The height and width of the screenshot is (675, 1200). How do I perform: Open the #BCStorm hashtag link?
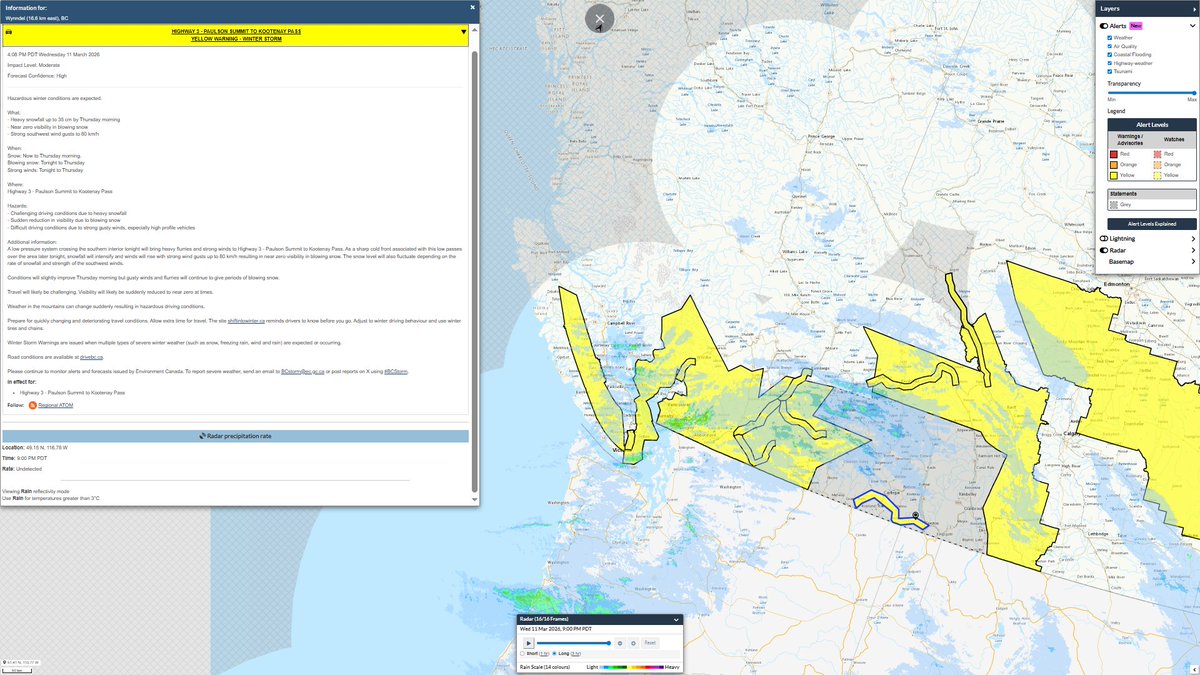coord(395,371)
